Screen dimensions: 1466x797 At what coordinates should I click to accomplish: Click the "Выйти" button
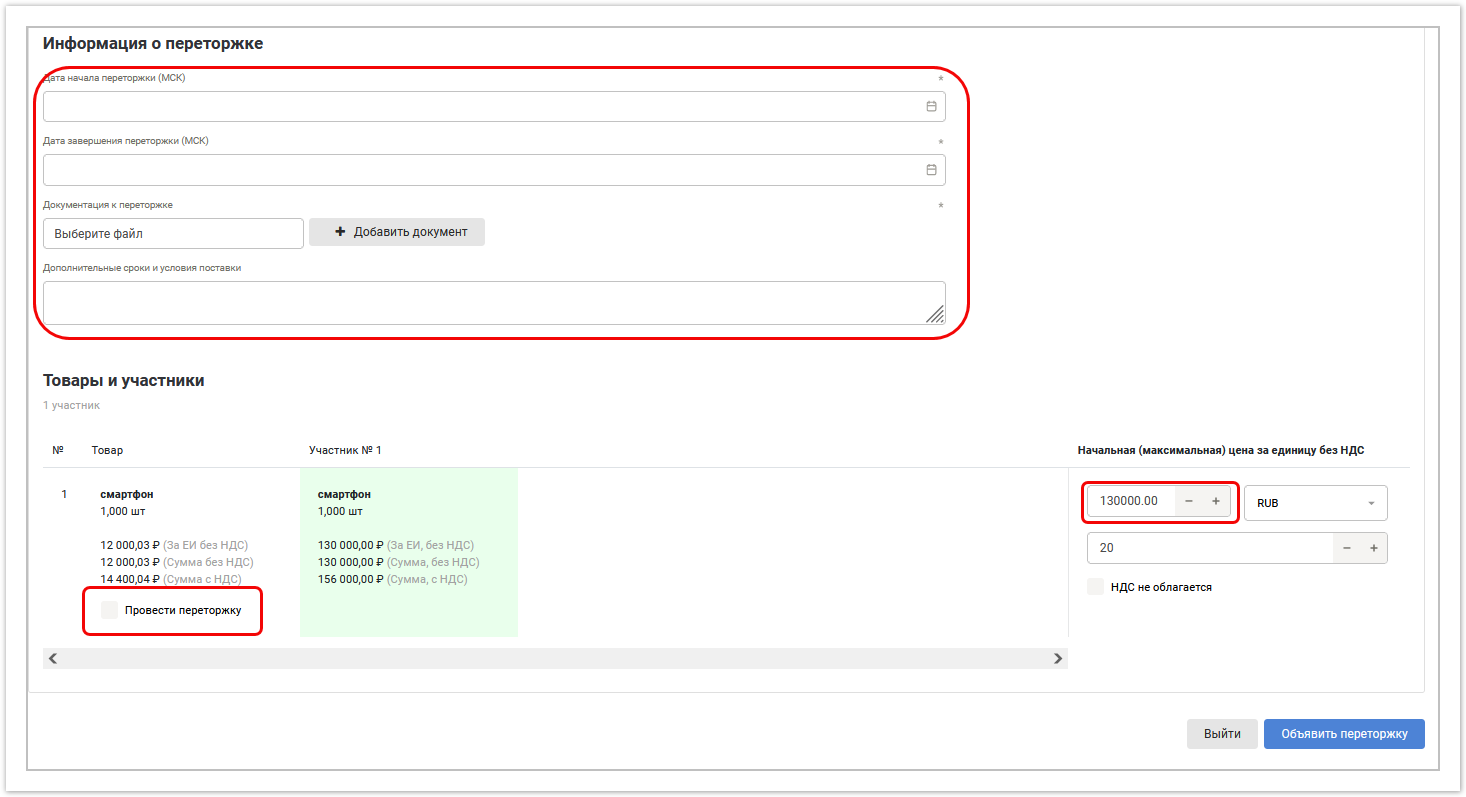[x=1222, y=733]
